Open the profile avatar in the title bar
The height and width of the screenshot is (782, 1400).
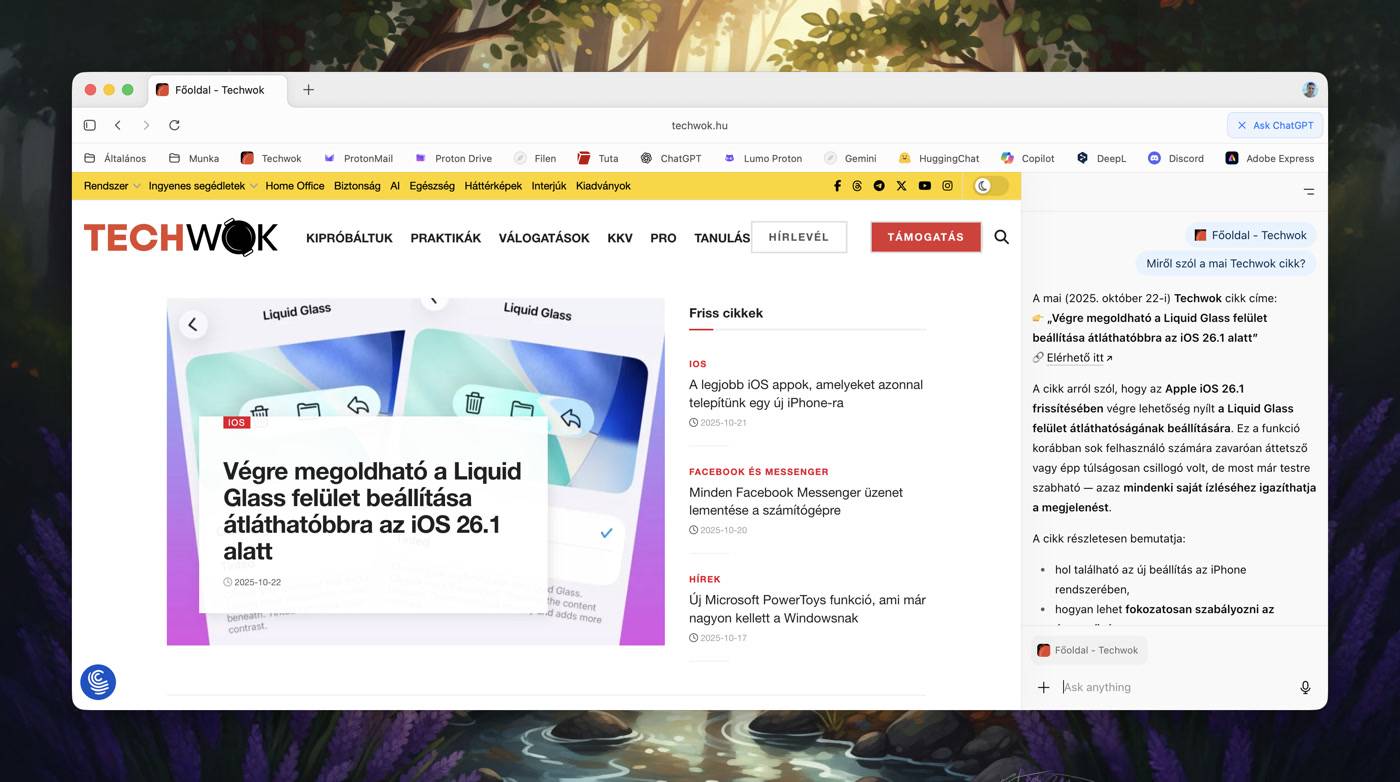click(x=1310, y=90)
